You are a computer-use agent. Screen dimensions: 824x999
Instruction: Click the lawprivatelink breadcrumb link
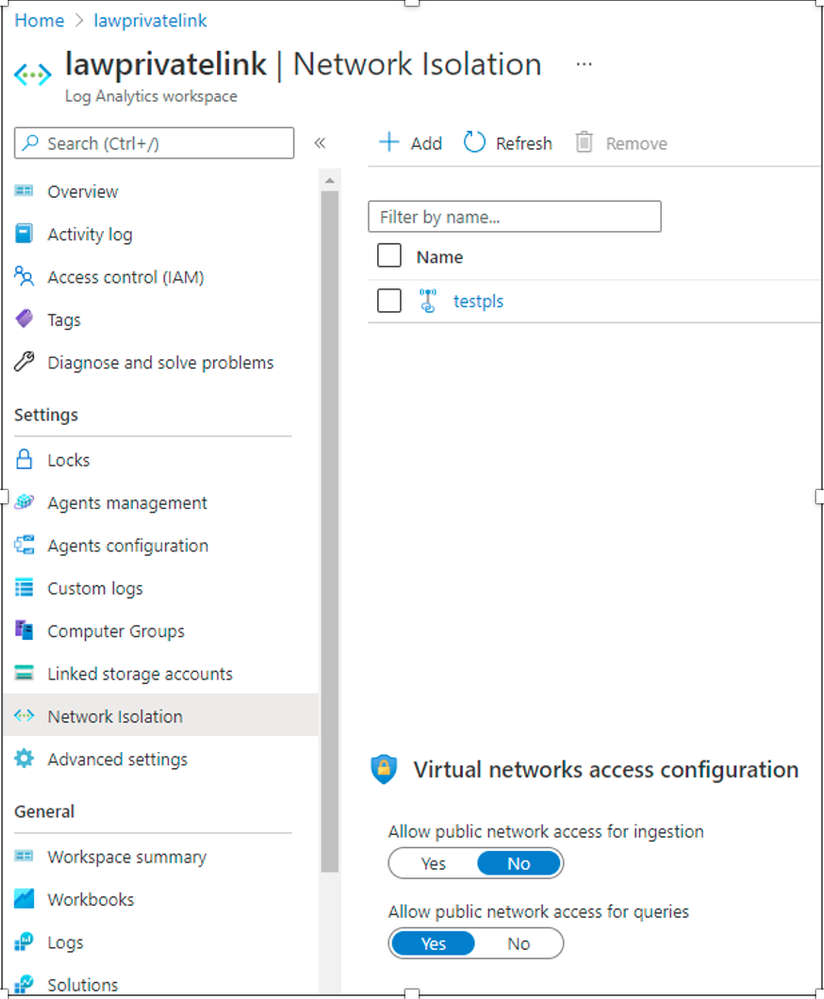coord(150,20)
